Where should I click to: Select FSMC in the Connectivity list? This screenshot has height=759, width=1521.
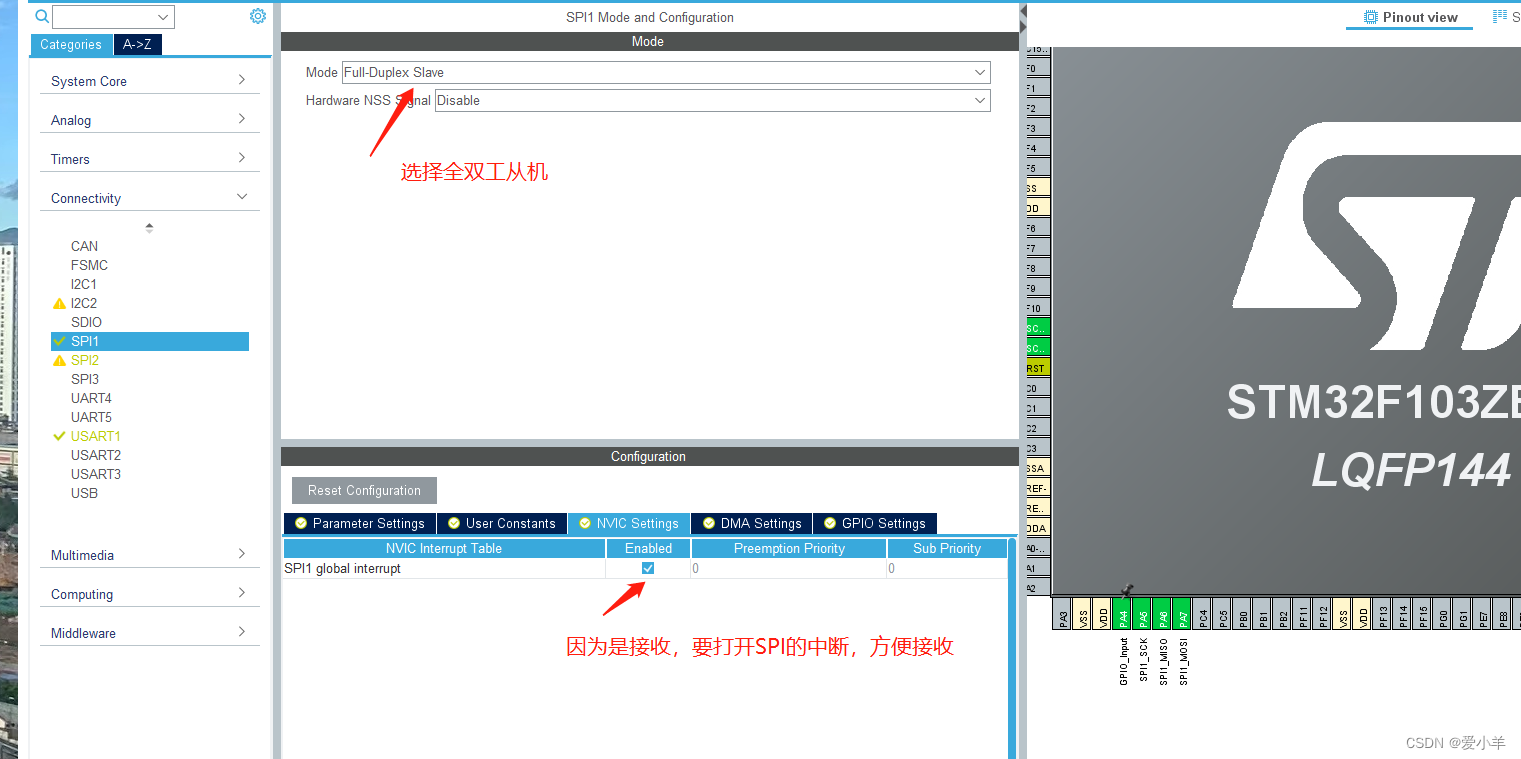89,265
